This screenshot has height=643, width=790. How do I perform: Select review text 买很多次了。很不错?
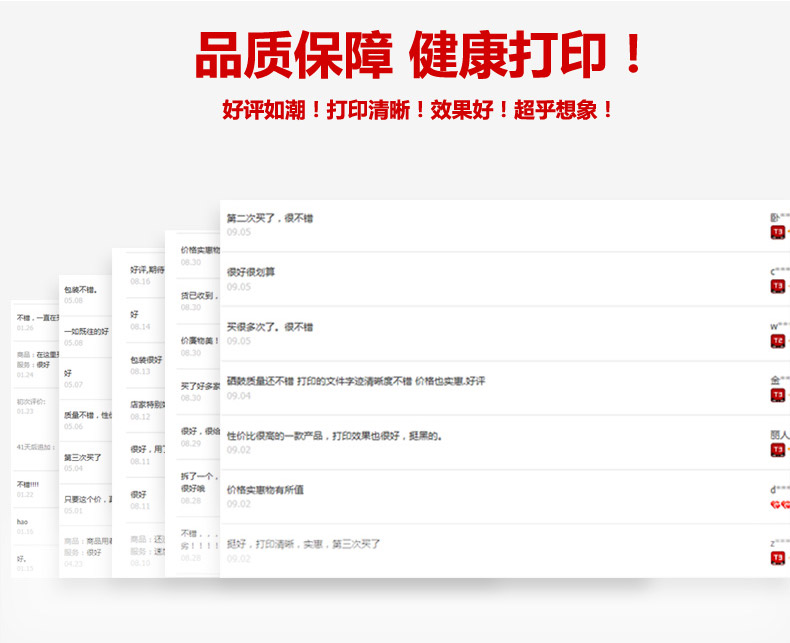(x=270, y=327)
